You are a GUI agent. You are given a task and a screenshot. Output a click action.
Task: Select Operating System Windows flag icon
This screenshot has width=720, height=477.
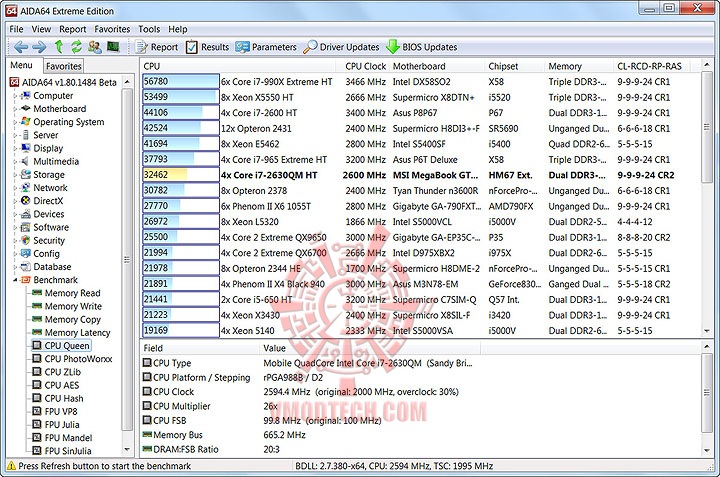coord(26,122)
